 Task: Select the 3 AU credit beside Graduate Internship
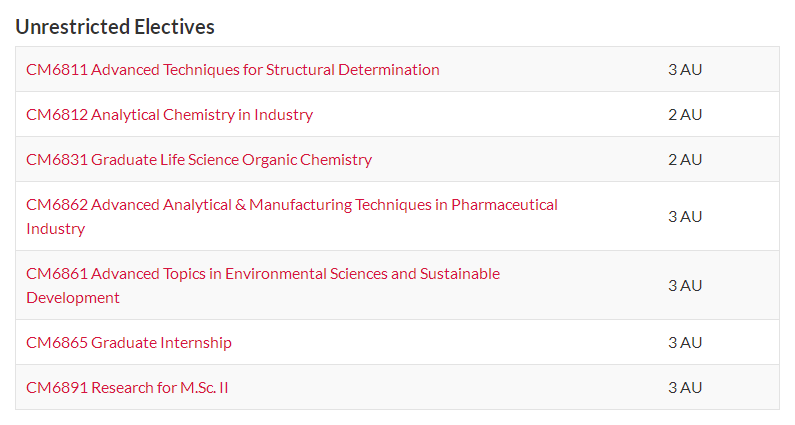pyautogui.click(x=685, y=343)
